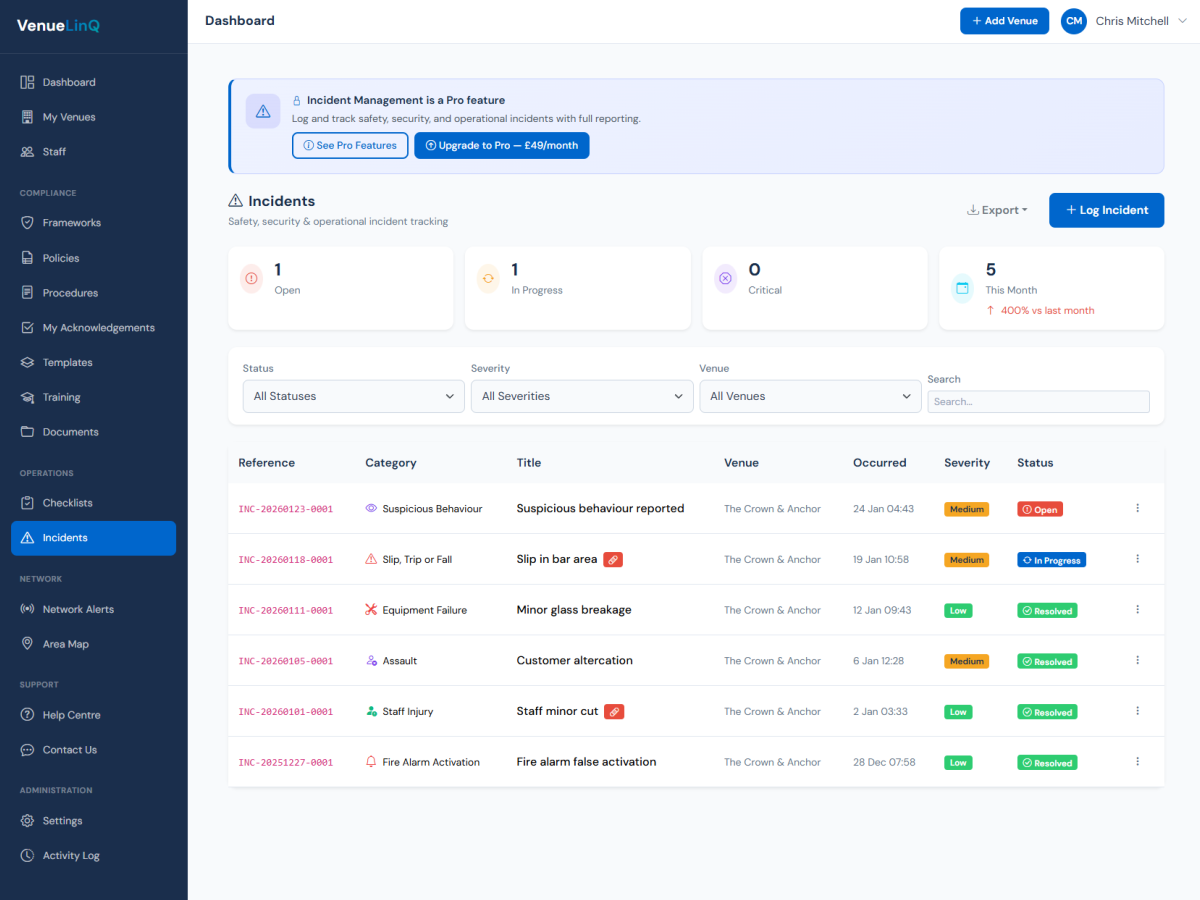Click the Critical incidents stat icon
Image resolution: width=1200 pixels, height=900 pixels.
(725, 279)
